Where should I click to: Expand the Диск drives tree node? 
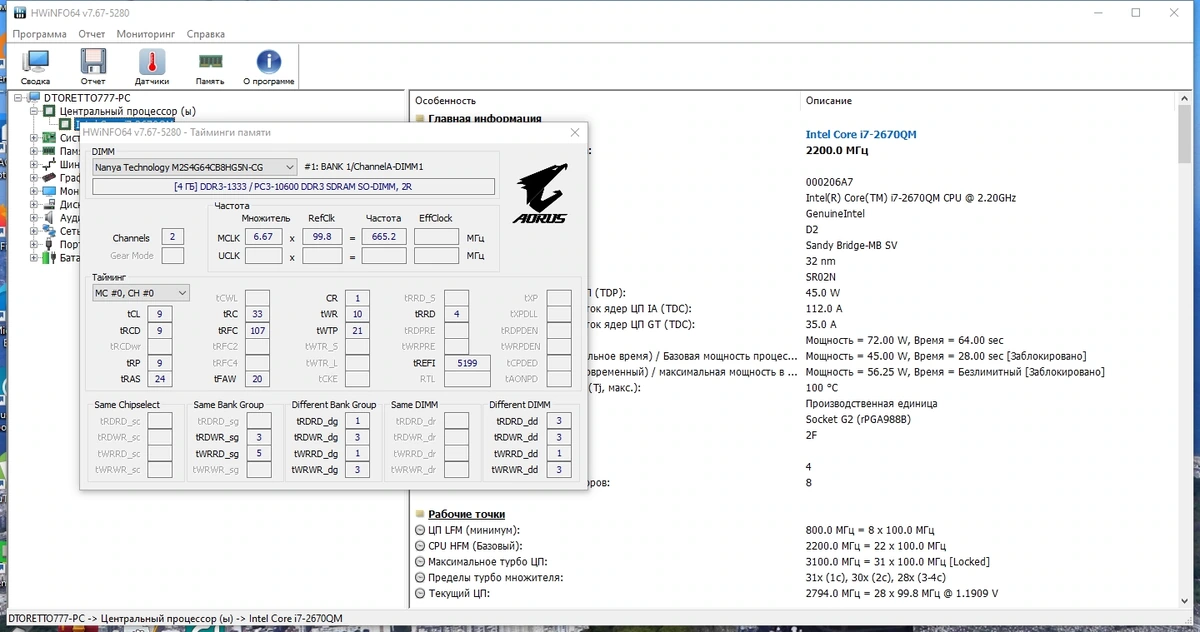click(34, 204)
